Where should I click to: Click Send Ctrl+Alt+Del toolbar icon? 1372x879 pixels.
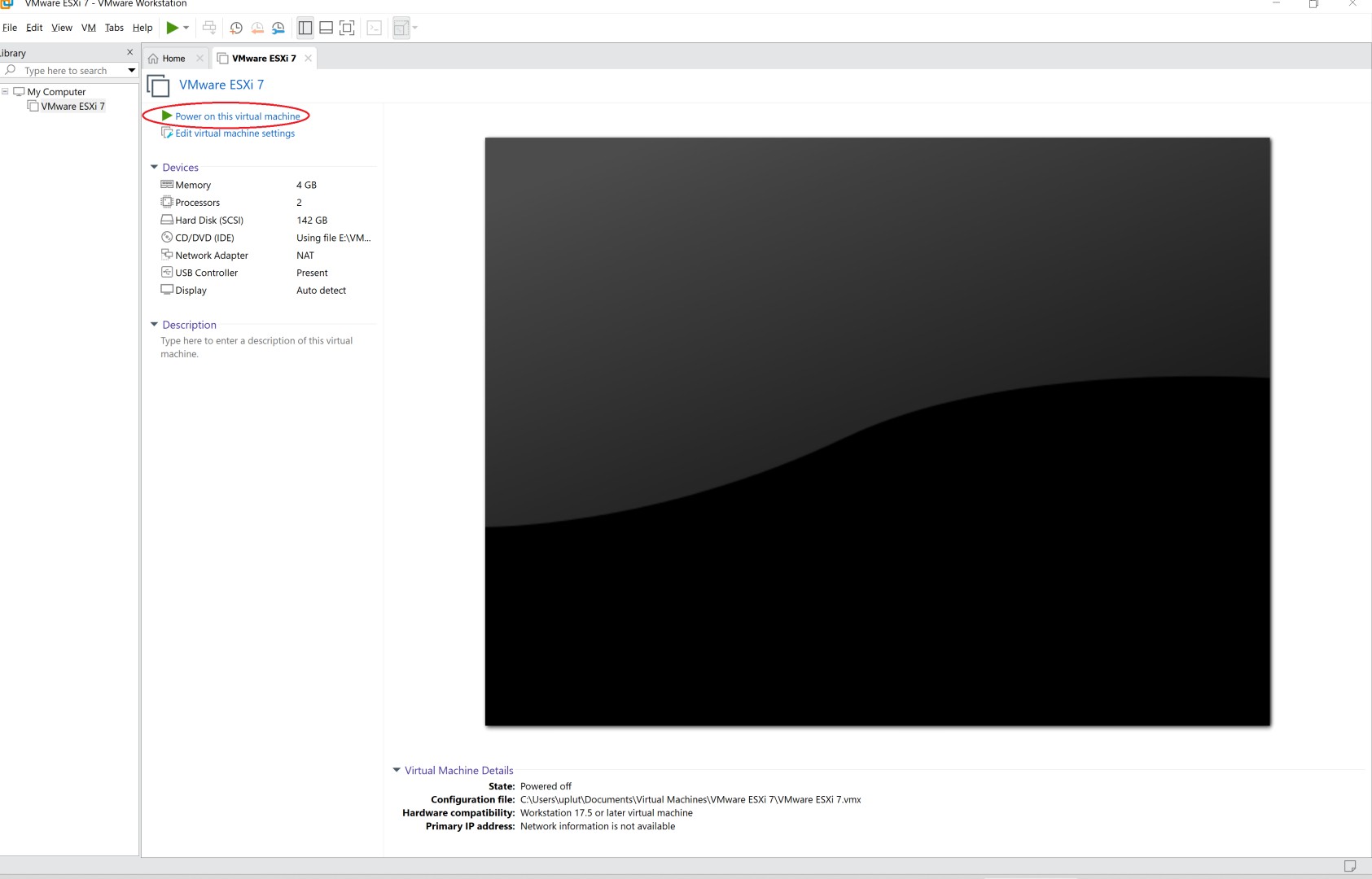[x=209, y=28]
